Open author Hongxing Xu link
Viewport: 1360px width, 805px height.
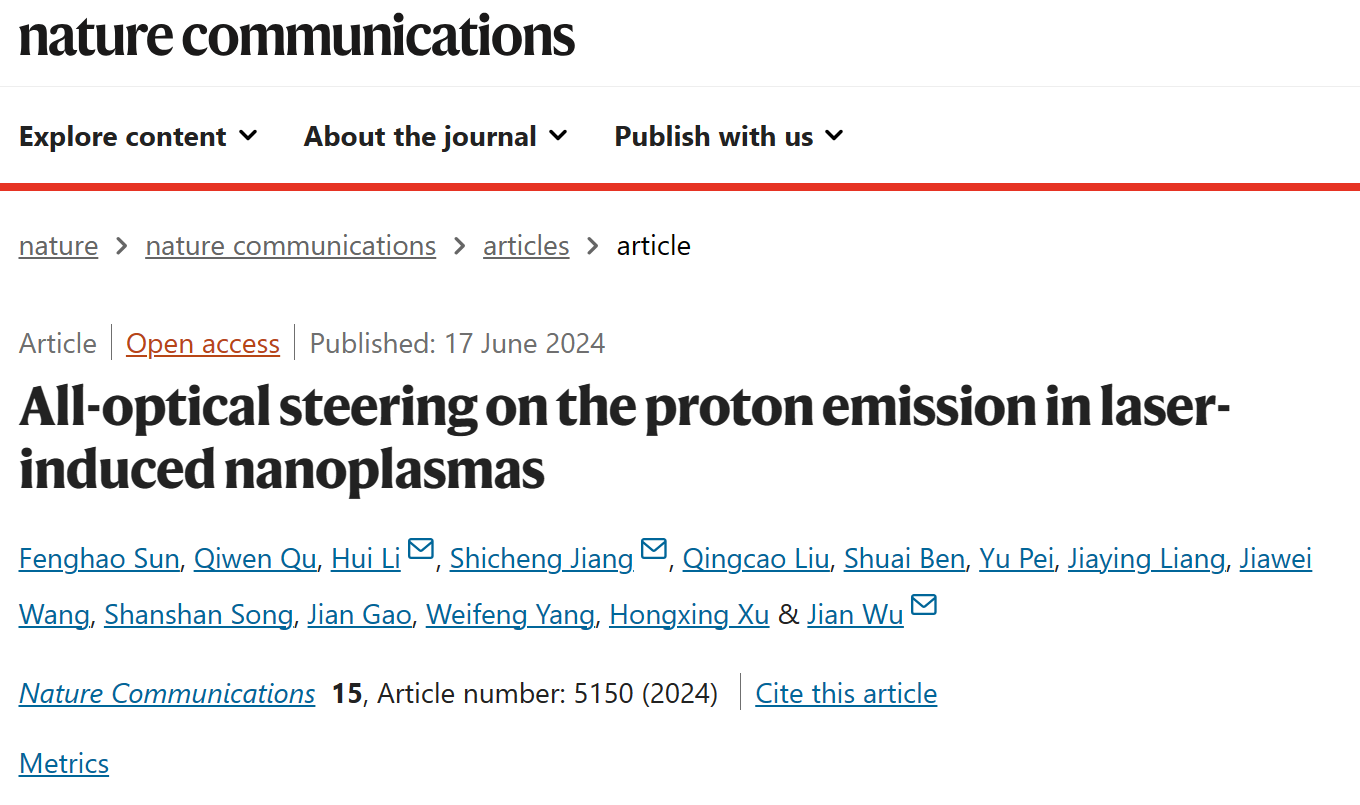pyautogui.click(x=689, y=615)
